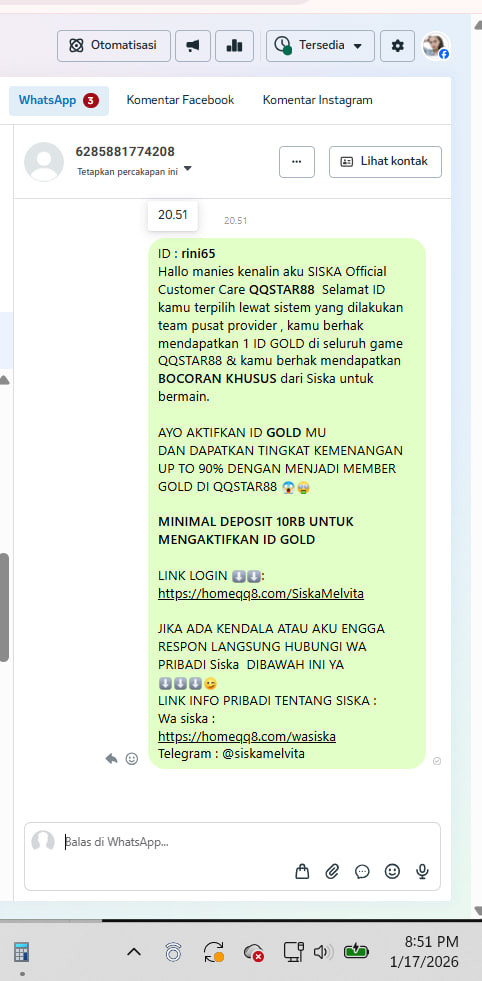
Task: Expand the Tetapkan percakapan ini dropdown
Action: (134, 171)
